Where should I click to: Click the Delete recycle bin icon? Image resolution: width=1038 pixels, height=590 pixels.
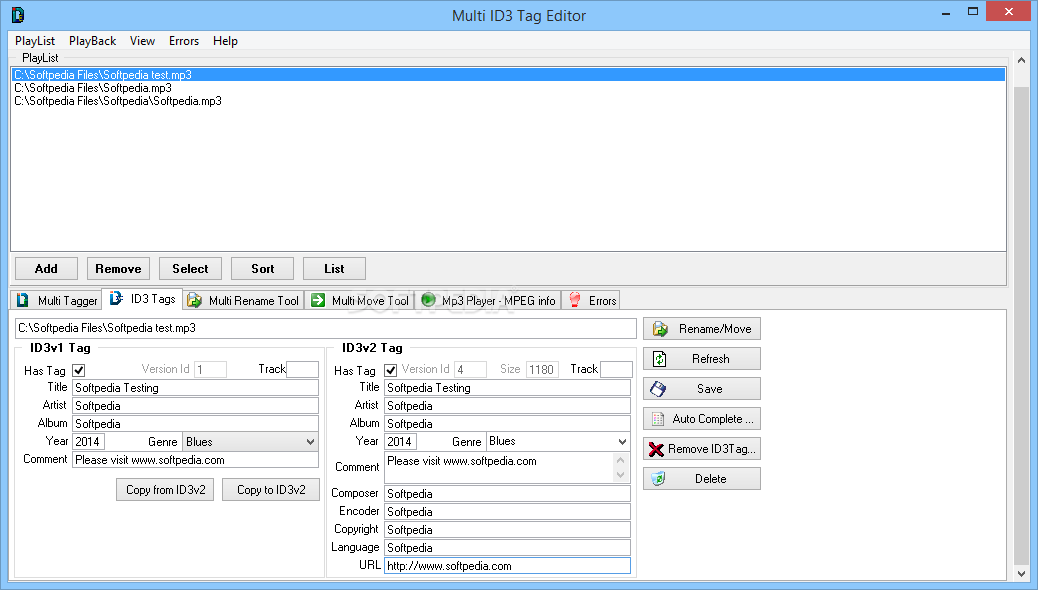(x=658, y=479)
